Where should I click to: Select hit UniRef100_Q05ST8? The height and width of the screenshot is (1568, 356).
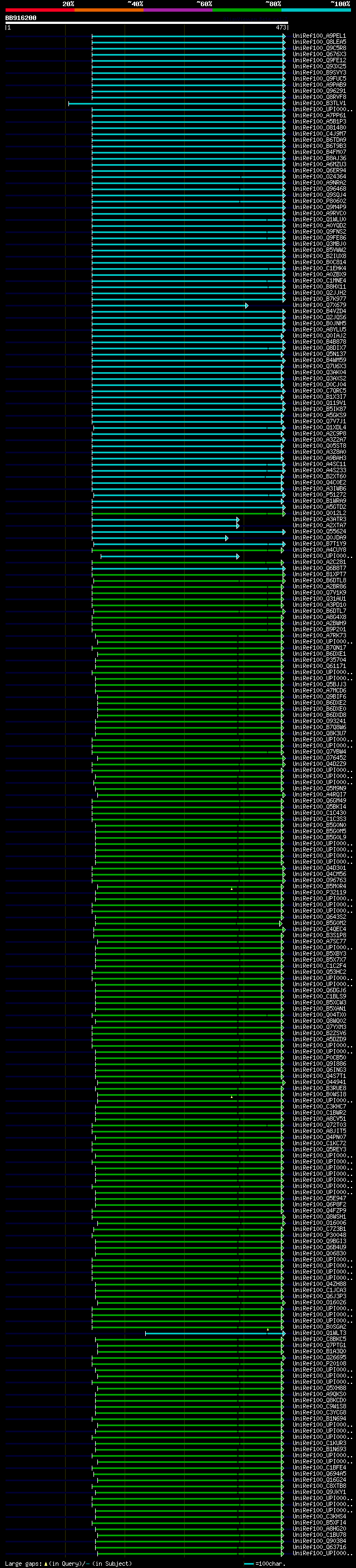point(319,446)
